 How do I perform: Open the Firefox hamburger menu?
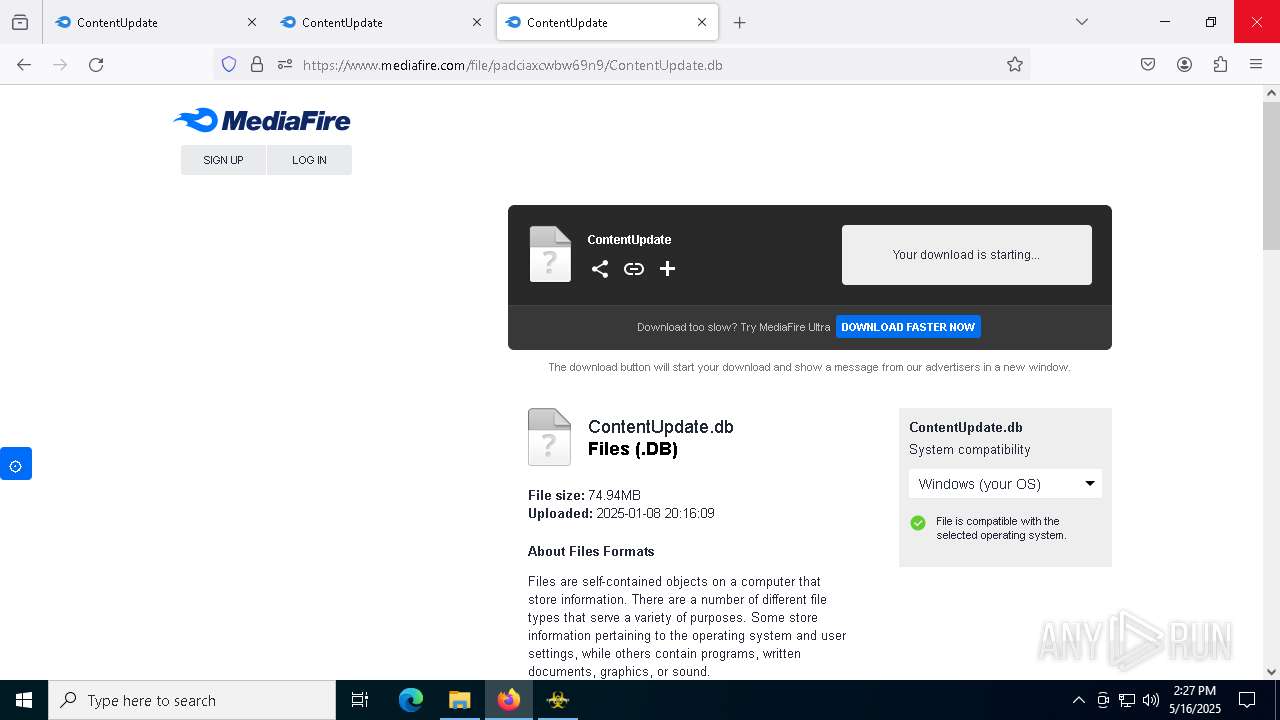[1256, 64]
